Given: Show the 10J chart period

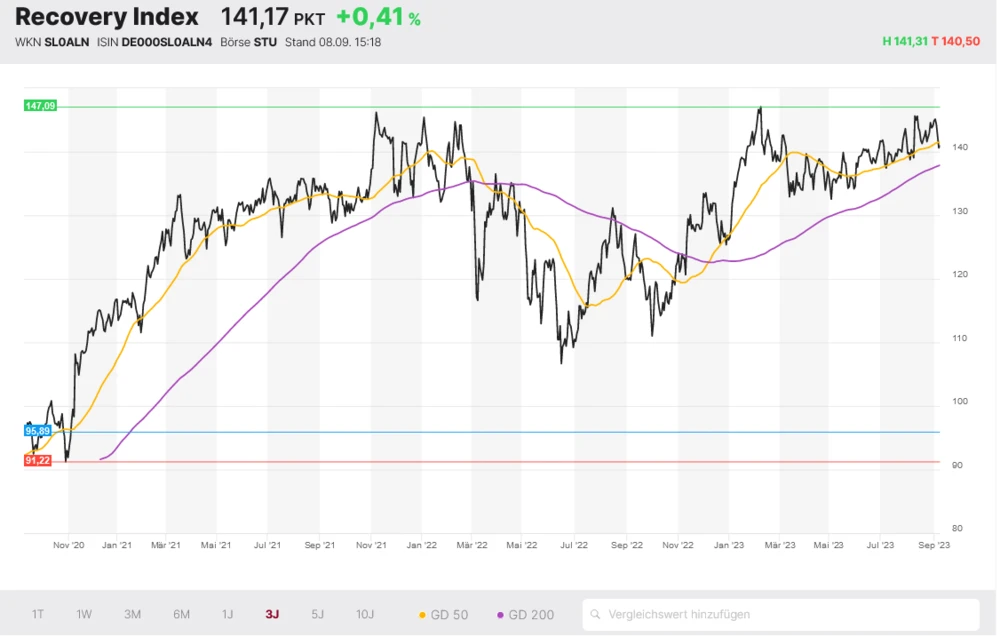Looking at the screenshot, I should (365, 614).
